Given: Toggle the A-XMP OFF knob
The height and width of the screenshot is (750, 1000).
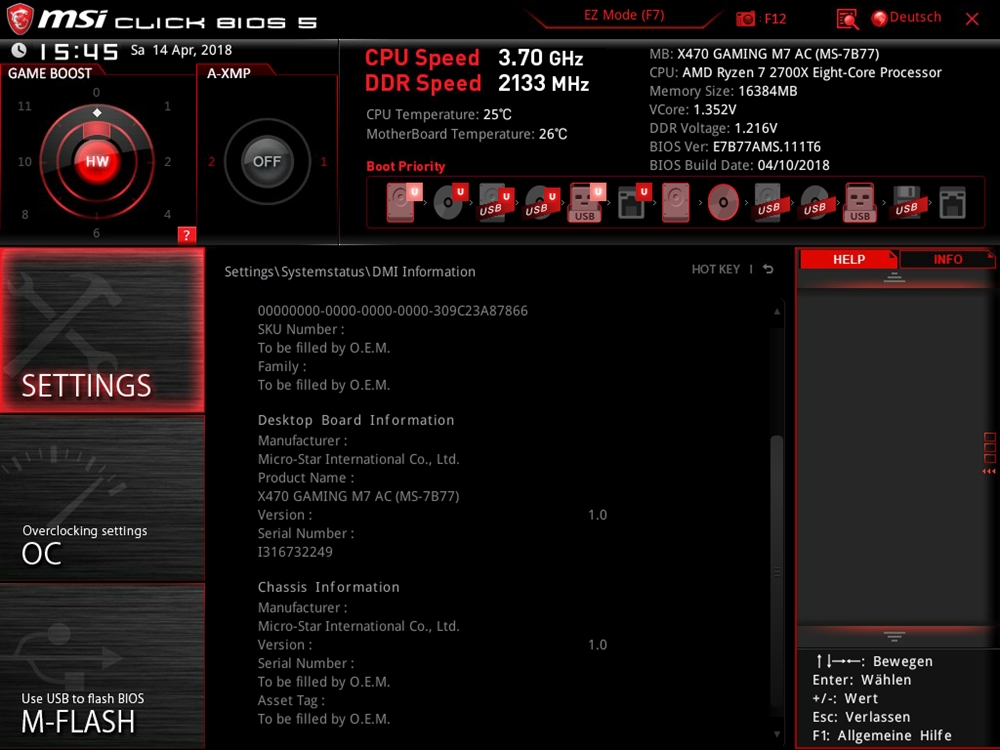Looking at the screenshot, I should pyautogui.click(x=267, y=161).
